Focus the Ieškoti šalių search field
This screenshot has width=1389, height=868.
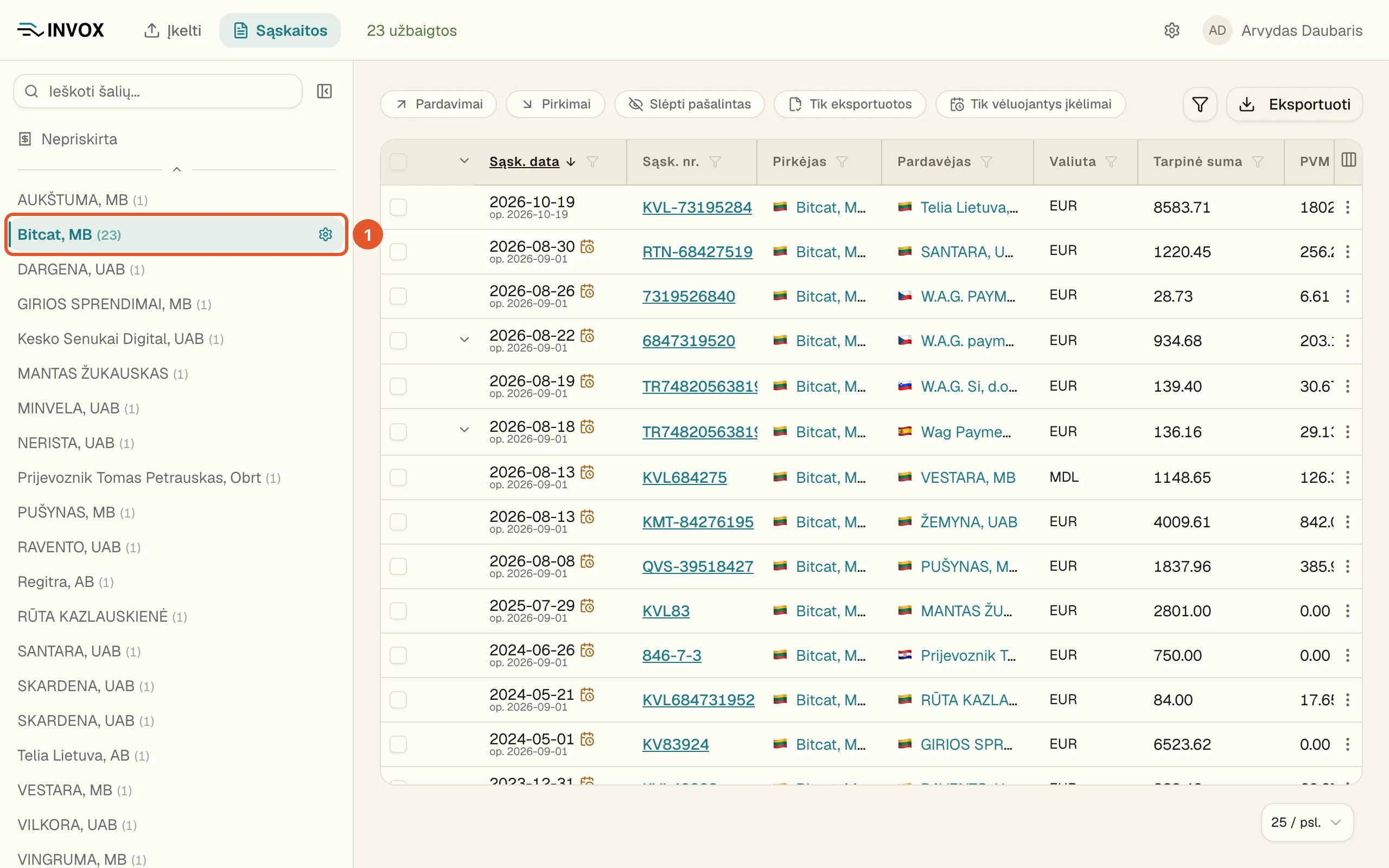pyautogui.click(x=158, y=91)
